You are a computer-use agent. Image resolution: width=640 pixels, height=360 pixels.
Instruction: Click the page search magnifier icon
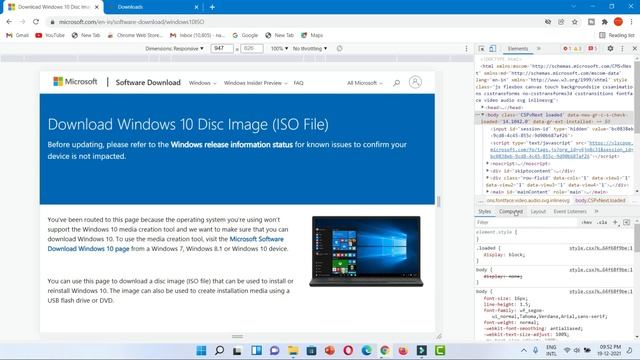(x=396, y=83)
